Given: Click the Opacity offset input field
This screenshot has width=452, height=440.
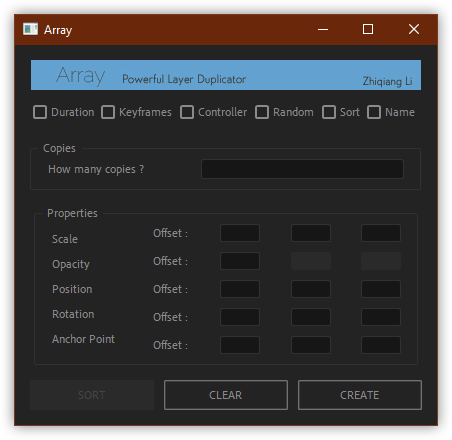Looking at the screenshot, I should pos(240,261).
